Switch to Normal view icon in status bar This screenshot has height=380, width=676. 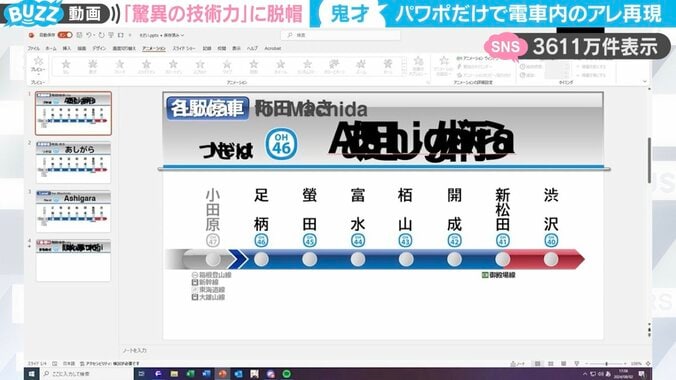pyautogui.click(x=537, y=364)
